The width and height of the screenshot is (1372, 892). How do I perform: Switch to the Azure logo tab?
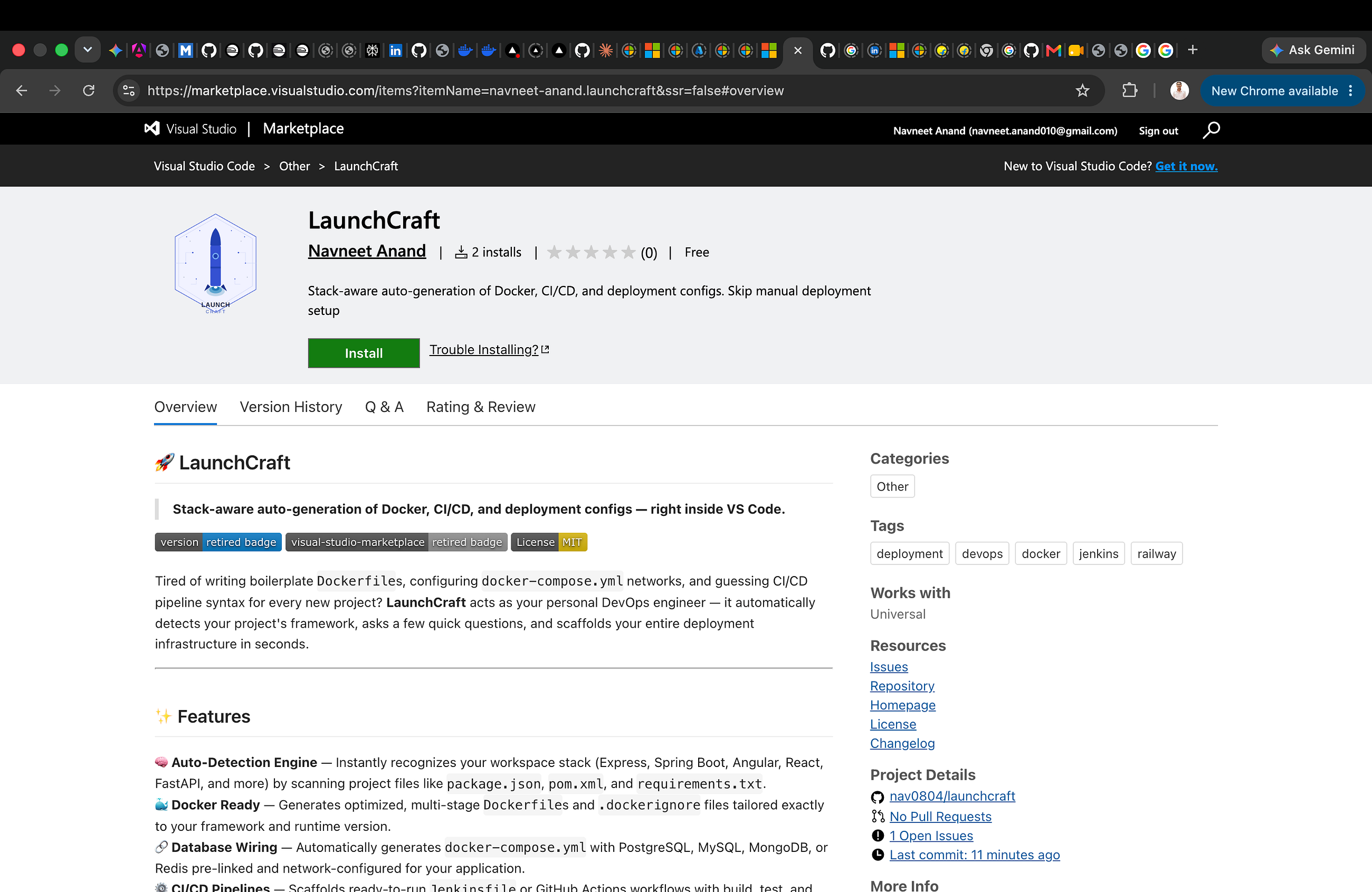pos(699,51)
